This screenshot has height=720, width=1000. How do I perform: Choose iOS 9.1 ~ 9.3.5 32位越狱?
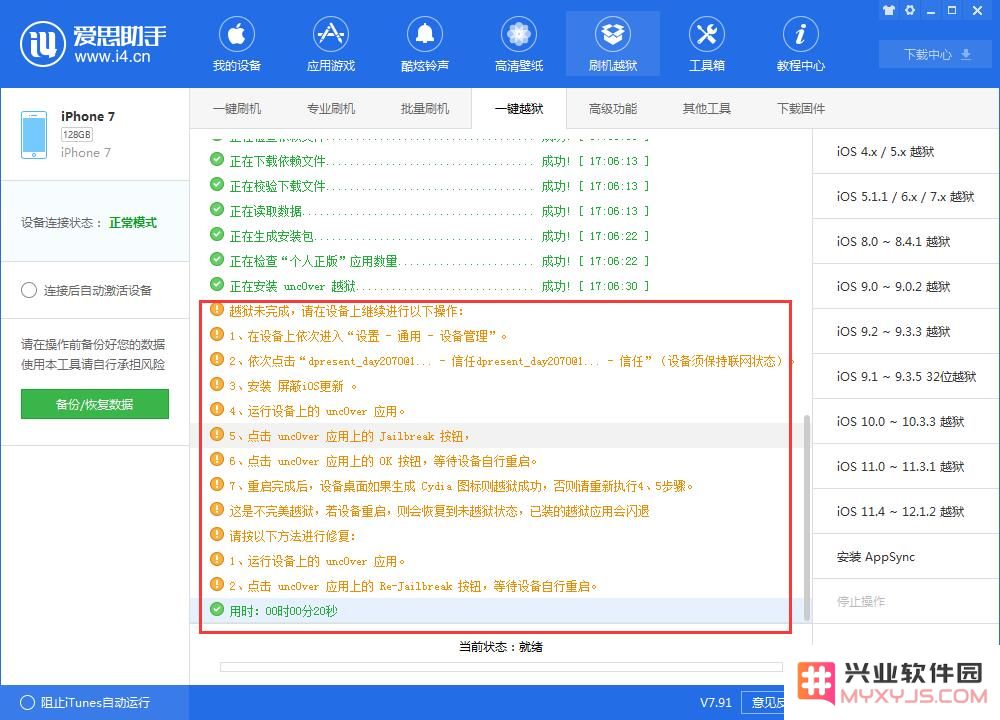click(x=906, y=376)
